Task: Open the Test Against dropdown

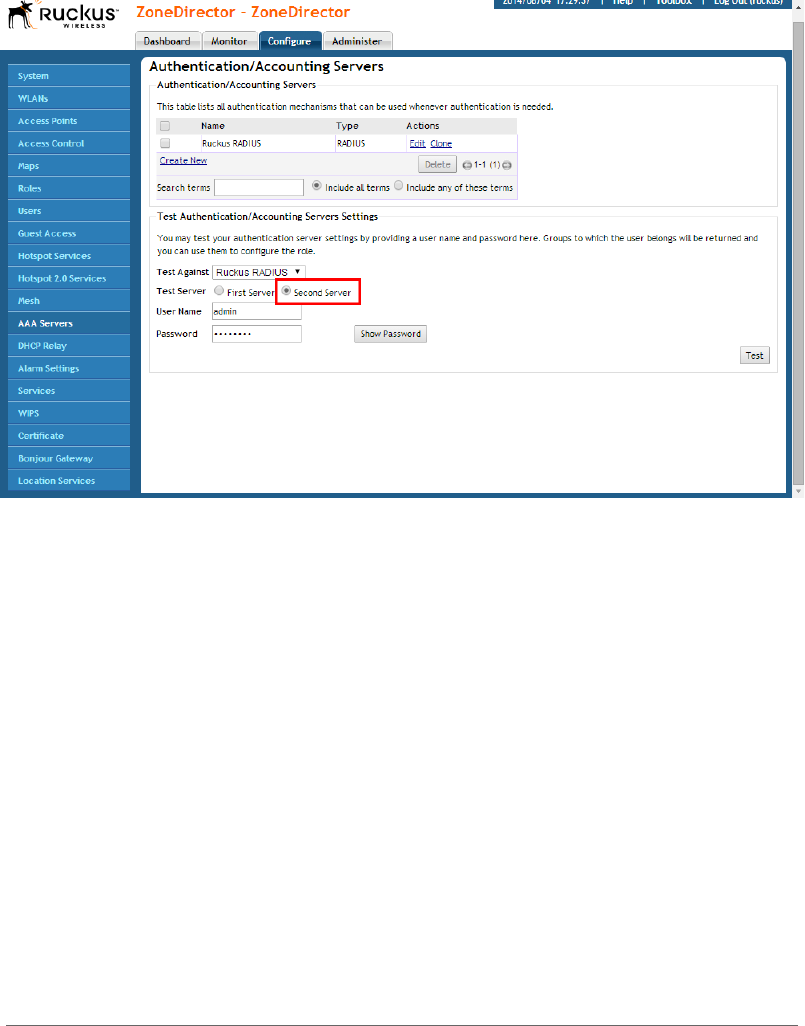Action: (x=259, y=272)
